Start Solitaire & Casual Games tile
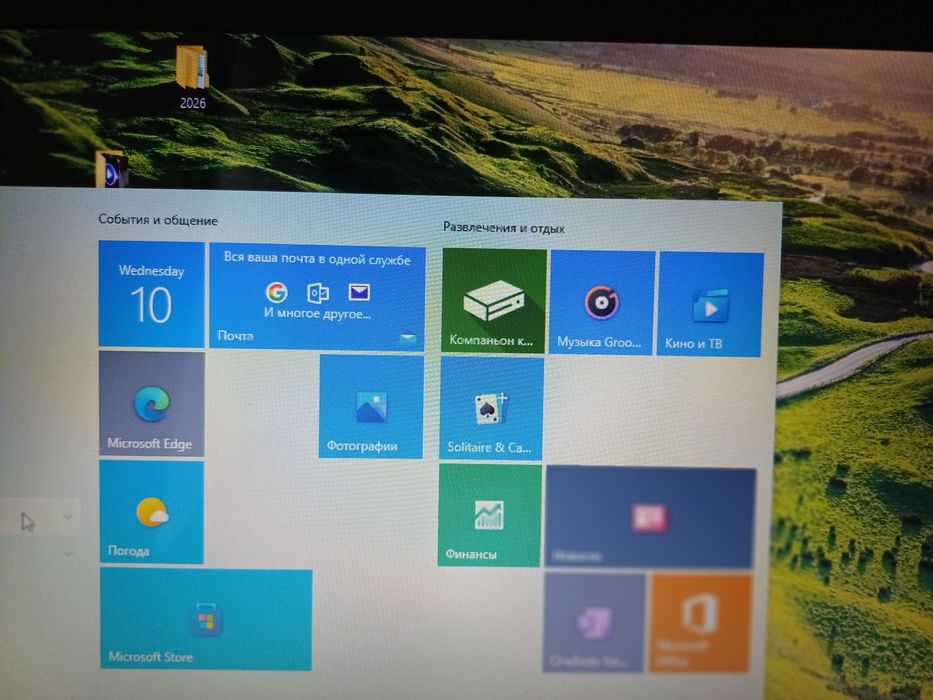 click(491, 408)
